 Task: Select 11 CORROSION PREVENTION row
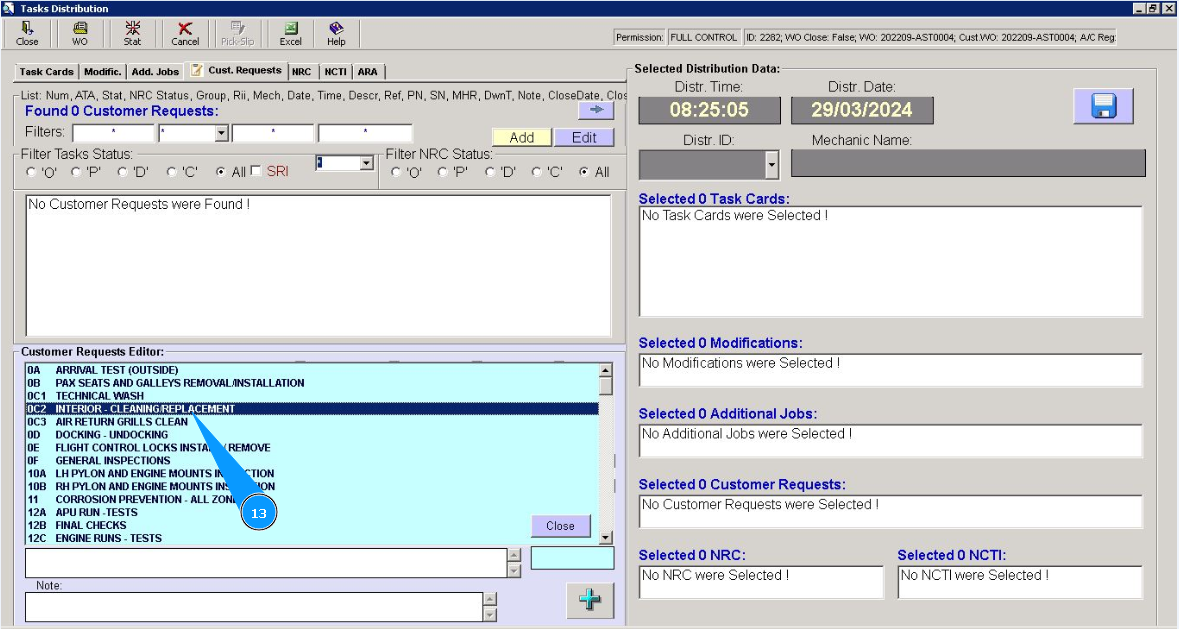tap(312, 499)
